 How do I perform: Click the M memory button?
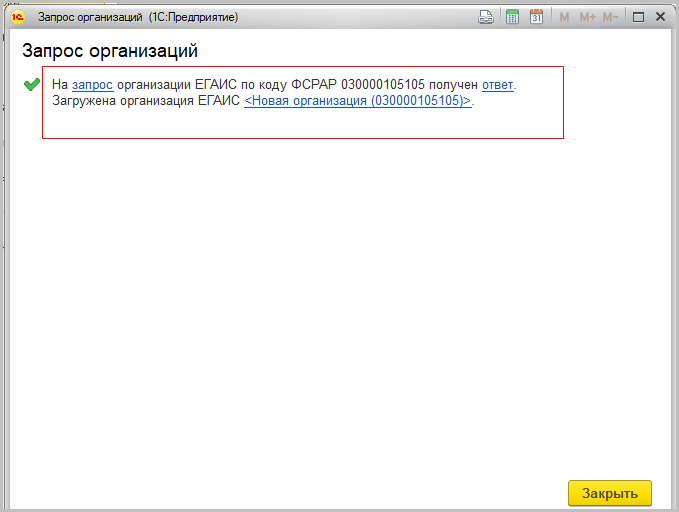[564, 17]
